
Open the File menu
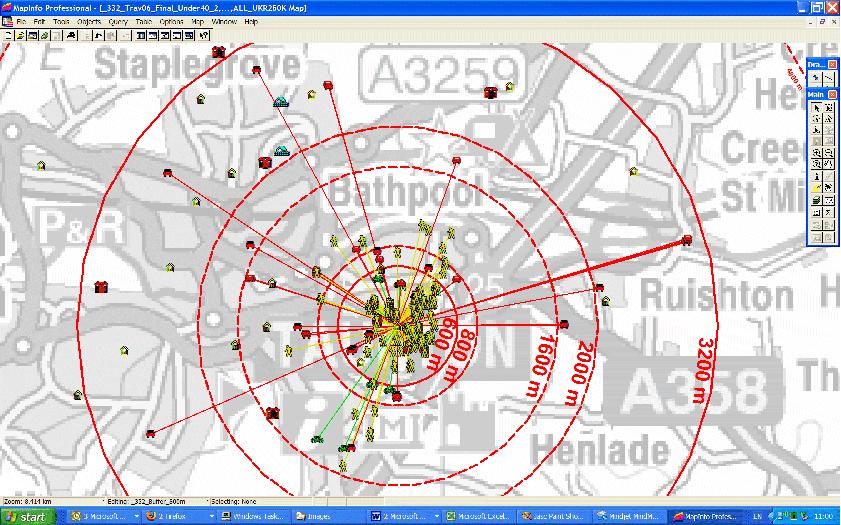click(x=21, y=22)
